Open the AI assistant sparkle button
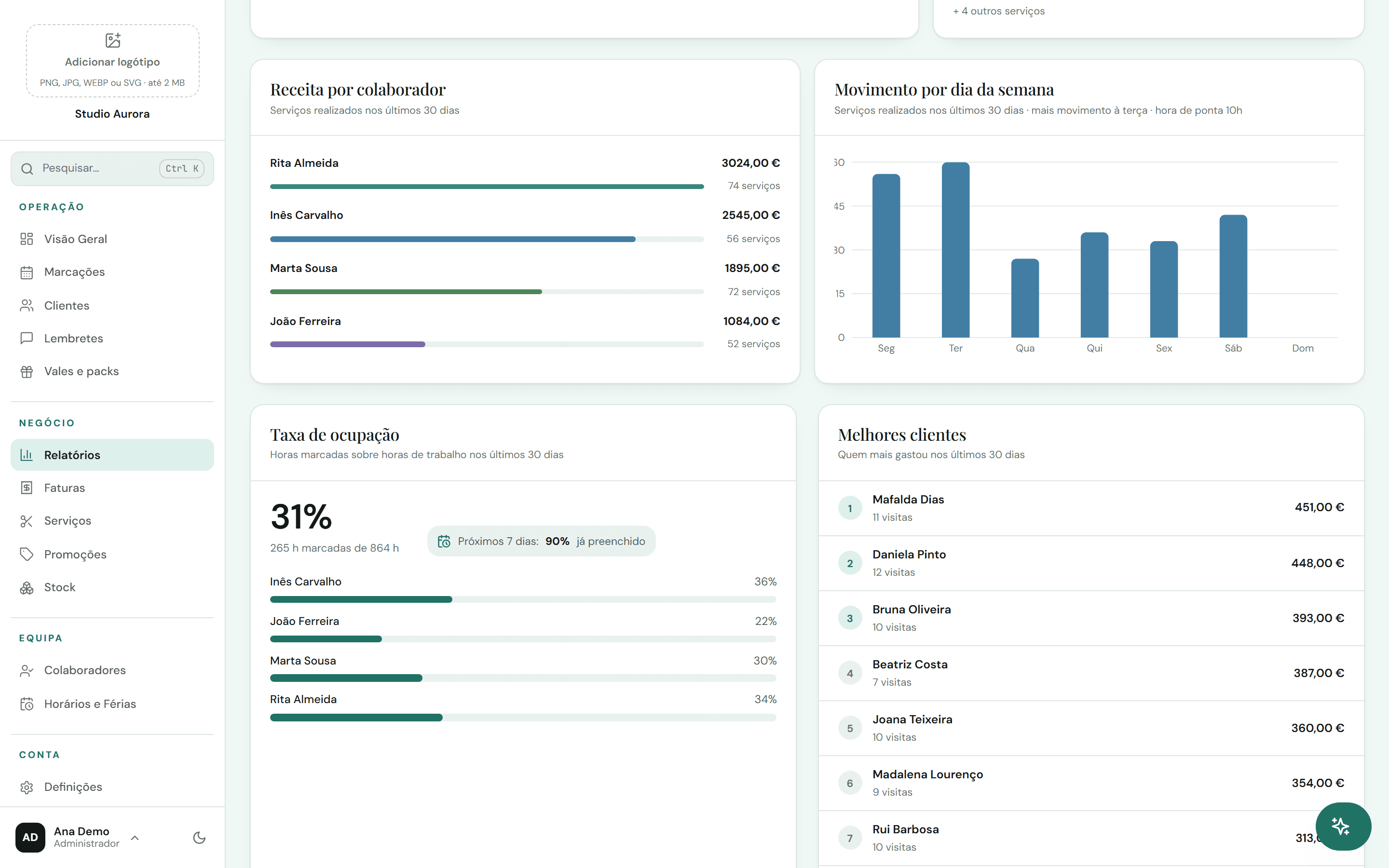The image size is (1389, 868). tap(1343, 826)
